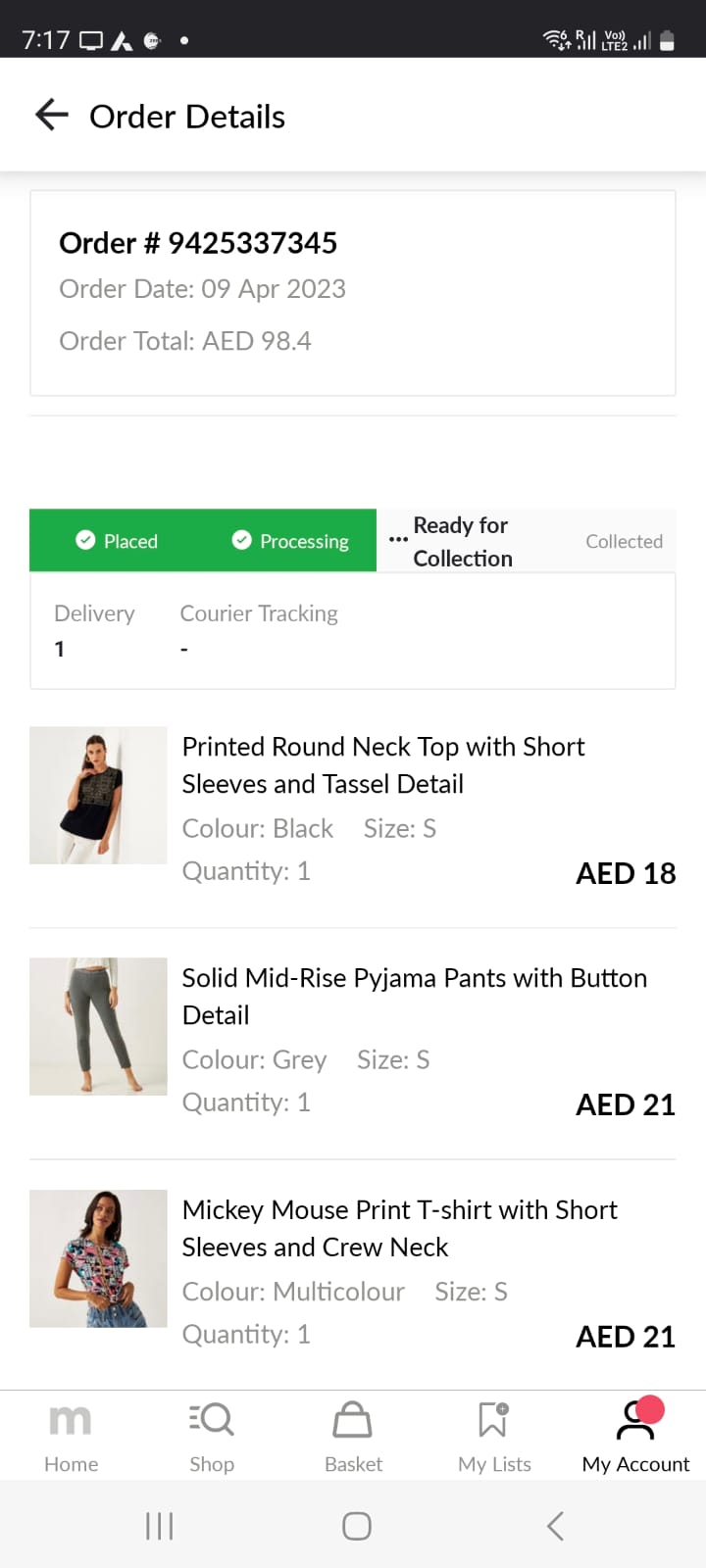Tap the Placed status checkmark

coord(85,540)
